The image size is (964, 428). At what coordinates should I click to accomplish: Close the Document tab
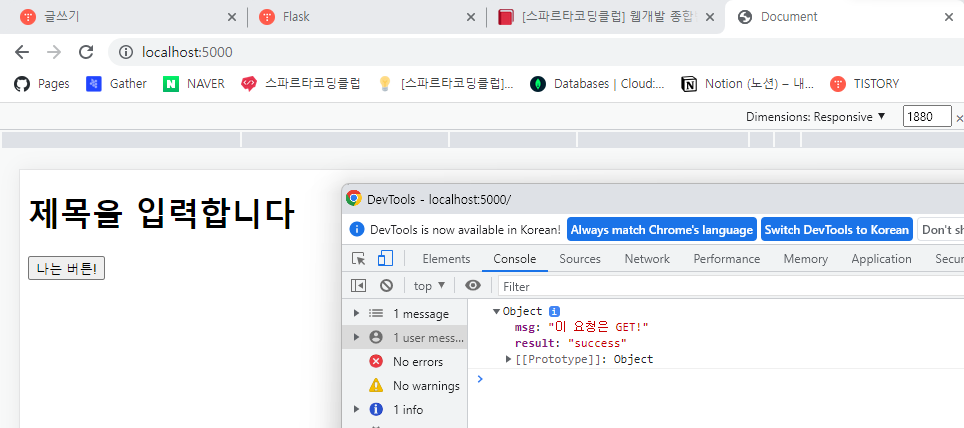[949, 17]
